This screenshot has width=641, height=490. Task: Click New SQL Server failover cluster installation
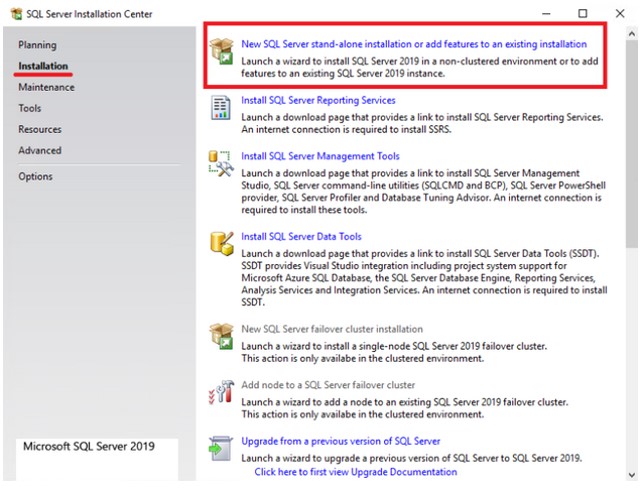tap(332, 329)
